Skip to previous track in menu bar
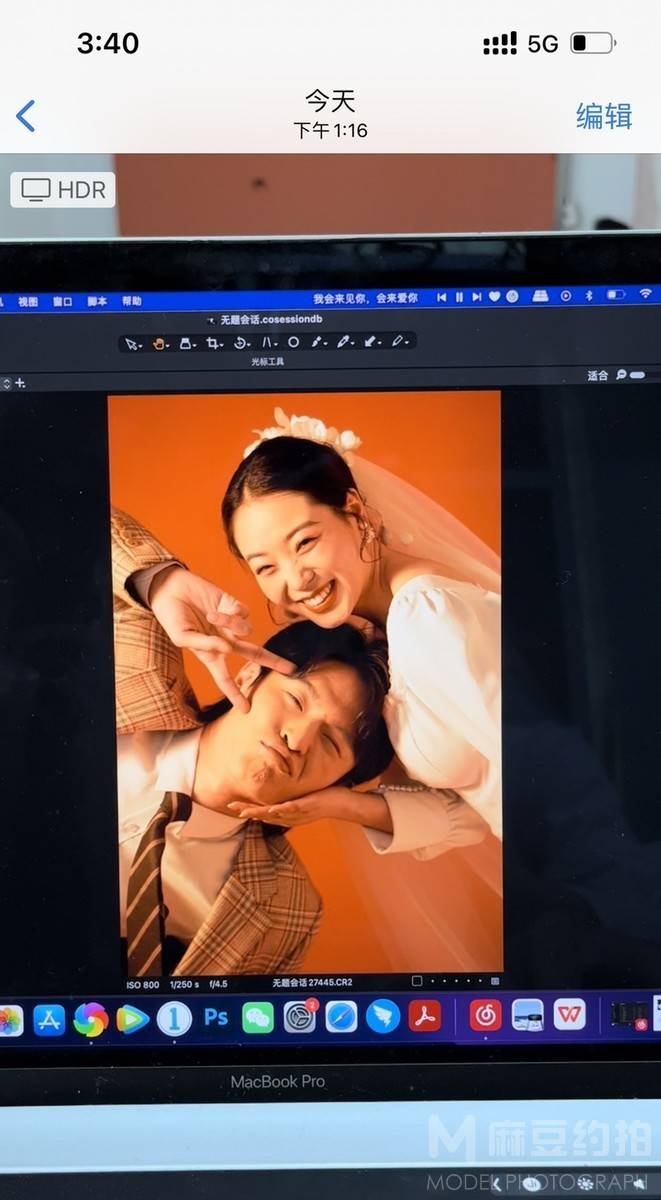This screenshot has height=1200, width=661. coord(442,297)
